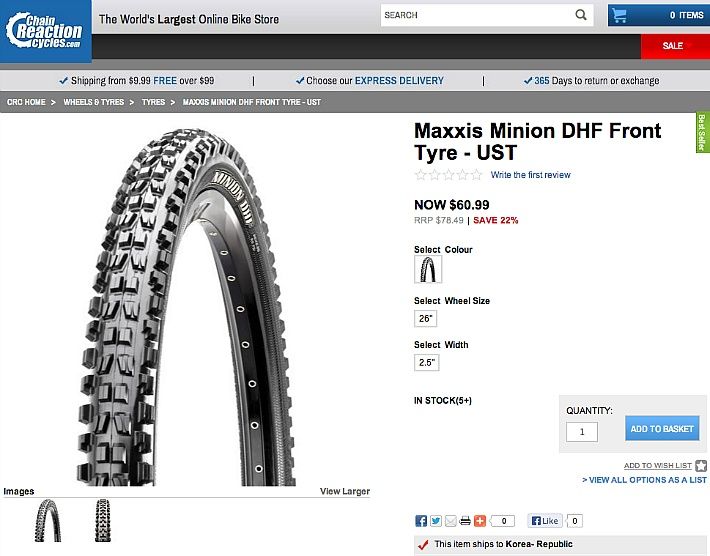Click Add to Basket button
The height and width of the screenshot is (556, 710).
[x=662, y=428]
